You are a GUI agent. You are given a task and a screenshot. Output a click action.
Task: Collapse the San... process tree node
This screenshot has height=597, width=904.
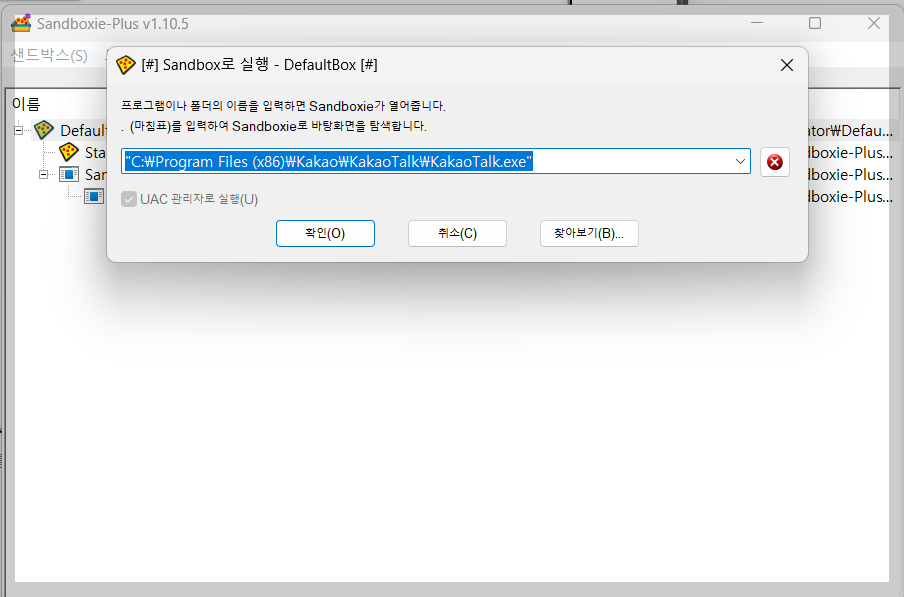pos(43,175)
